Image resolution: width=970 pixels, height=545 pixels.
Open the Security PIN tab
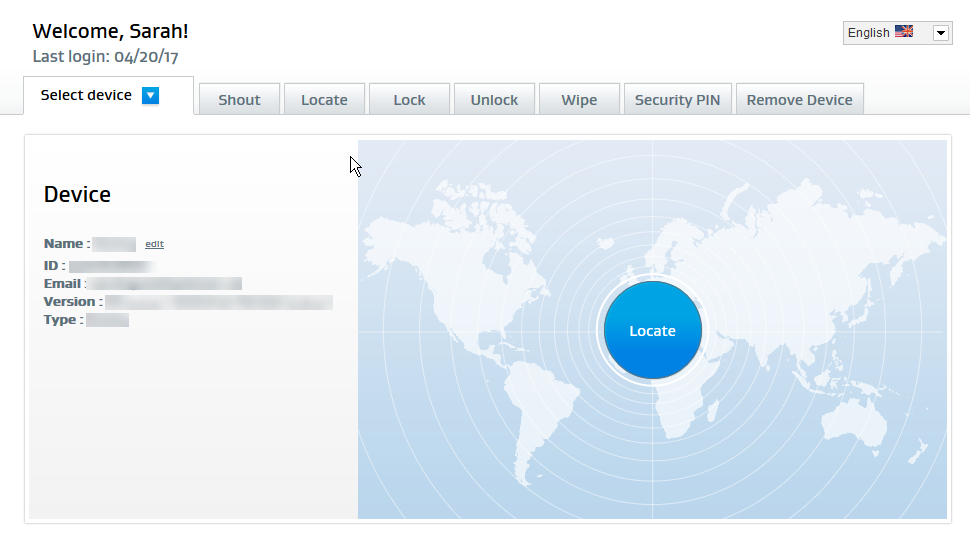pyautogui.click(x=677, y=100)
